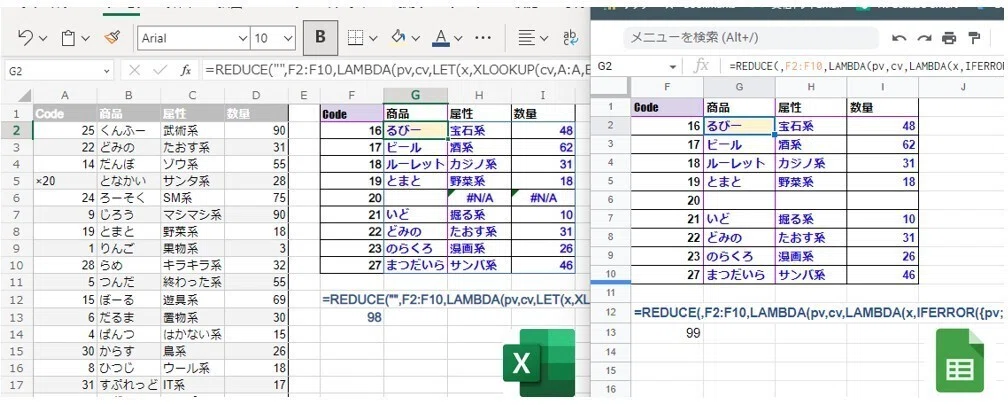The width and height of the screenshot is (1008, 405).
Task: Click Excel cell るびー in G2
Action: (x=415, y=130)
